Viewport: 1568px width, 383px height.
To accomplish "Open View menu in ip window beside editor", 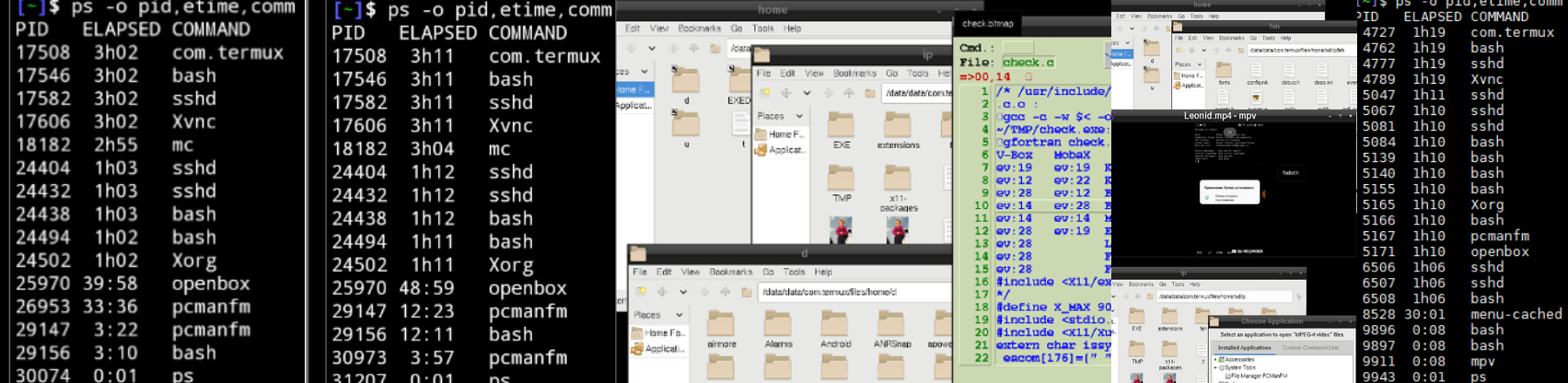I will (814, 73).
